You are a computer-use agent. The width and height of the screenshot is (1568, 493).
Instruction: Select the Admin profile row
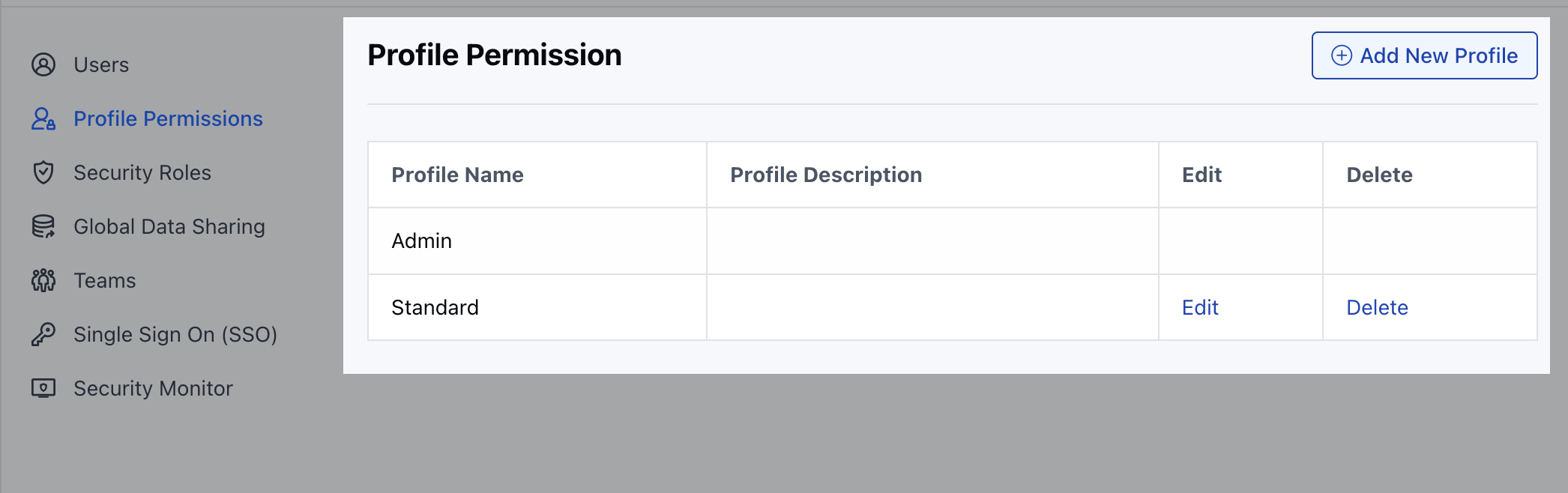952,241
